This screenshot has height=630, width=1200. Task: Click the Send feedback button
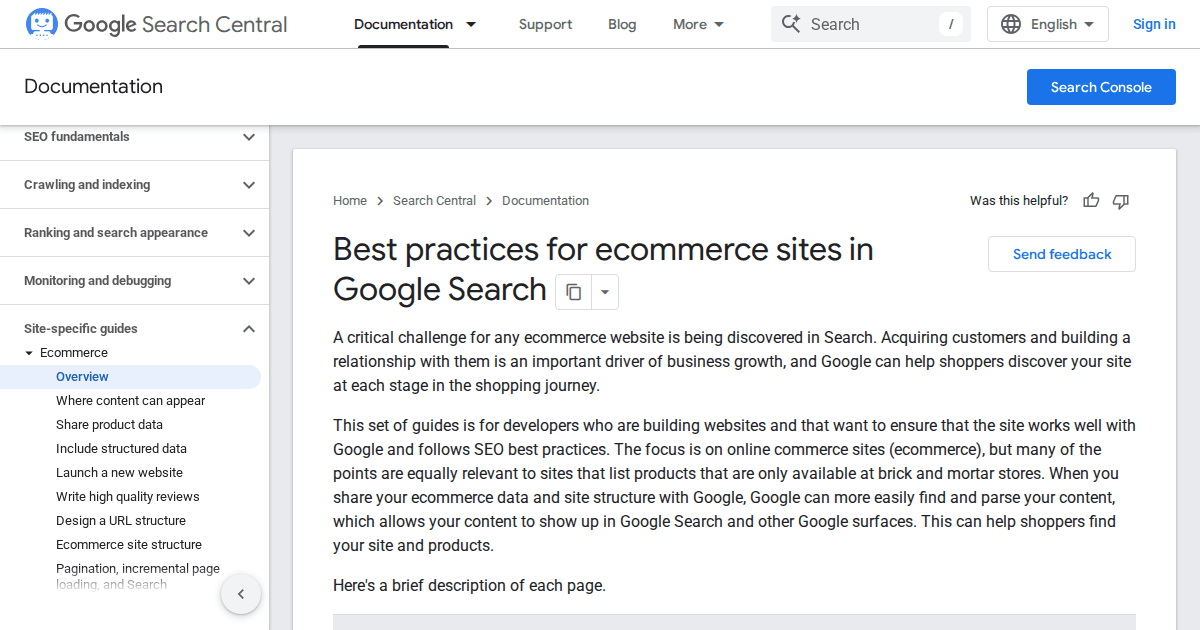pos(1061,254)
